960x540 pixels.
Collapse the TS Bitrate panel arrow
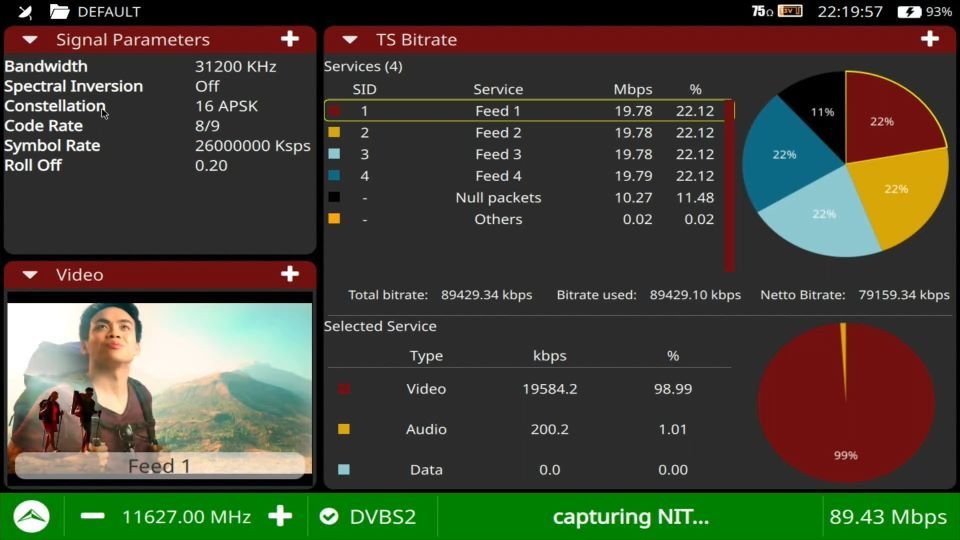(x=350, y=40)
